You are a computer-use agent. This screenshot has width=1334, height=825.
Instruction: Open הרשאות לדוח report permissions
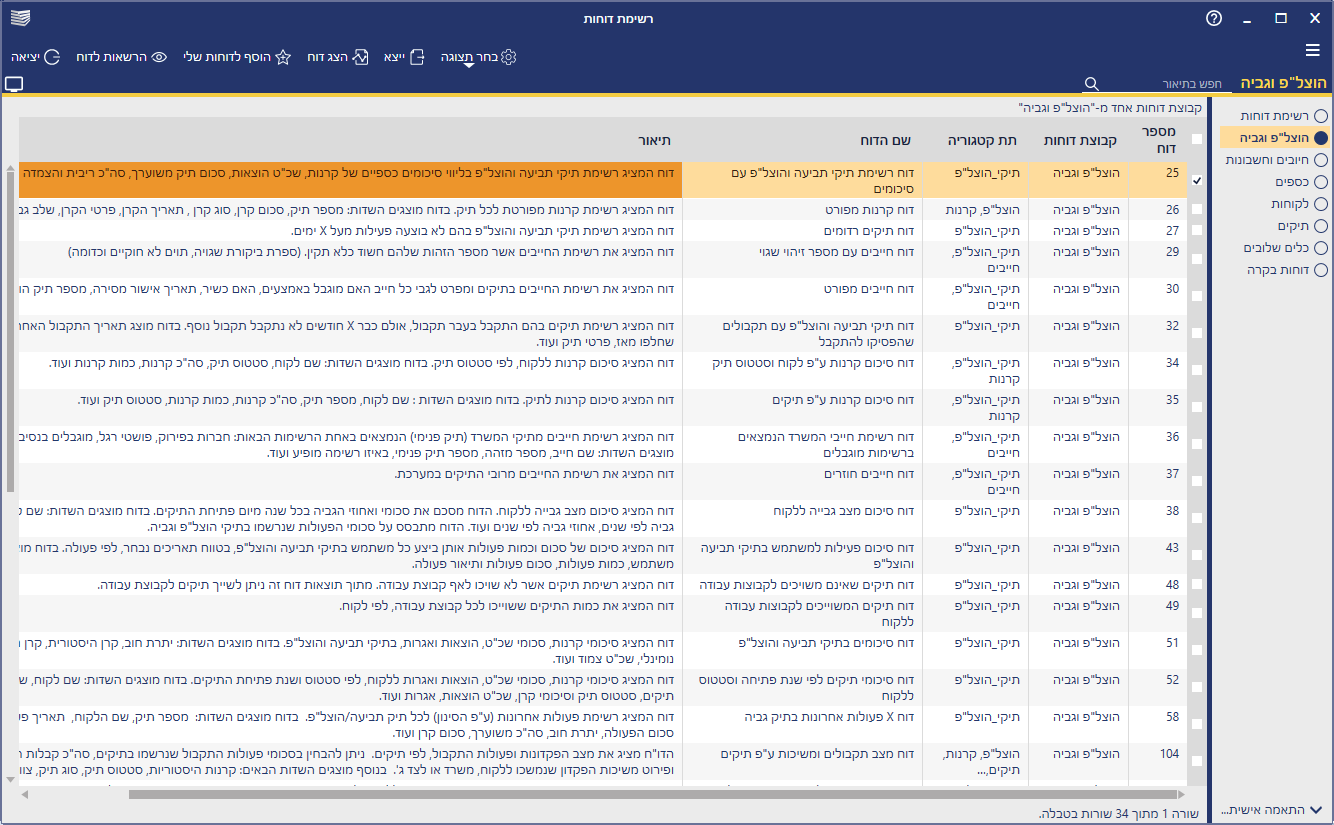tap(122, 57)
